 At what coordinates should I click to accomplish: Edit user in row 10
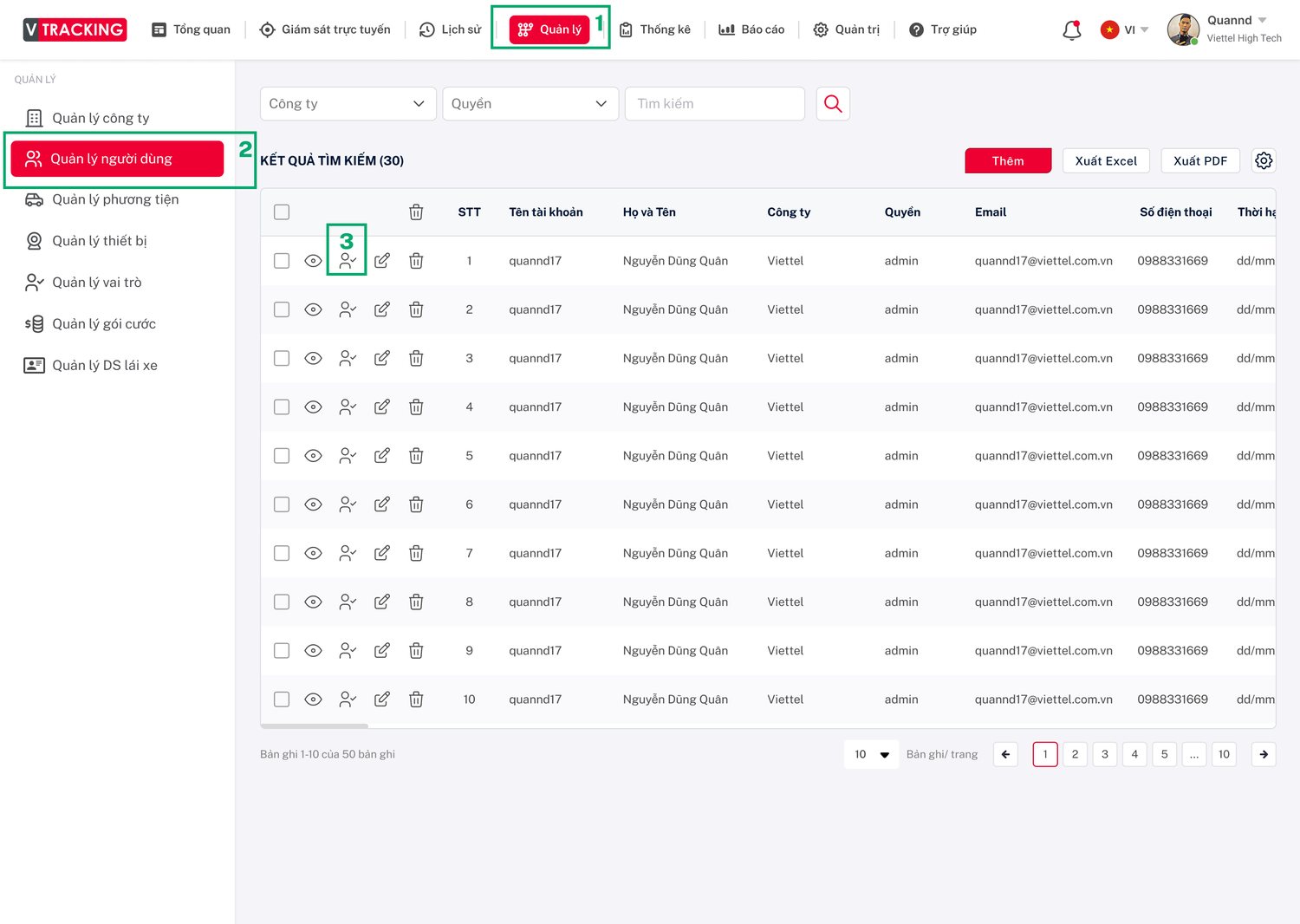381,700
